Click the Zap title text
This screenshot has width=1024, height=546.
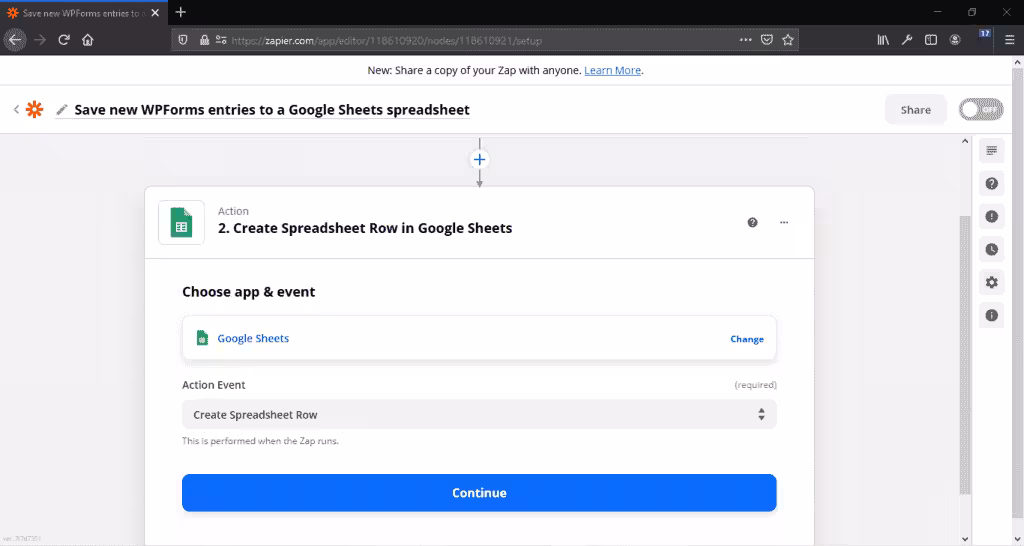(272, 110)
